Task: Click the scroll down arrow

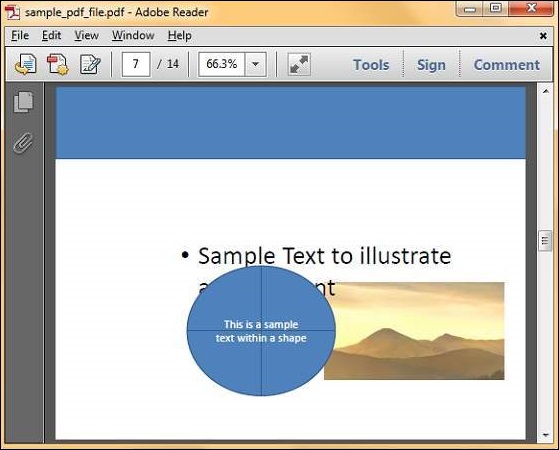Action: click(x=545, y=435)
